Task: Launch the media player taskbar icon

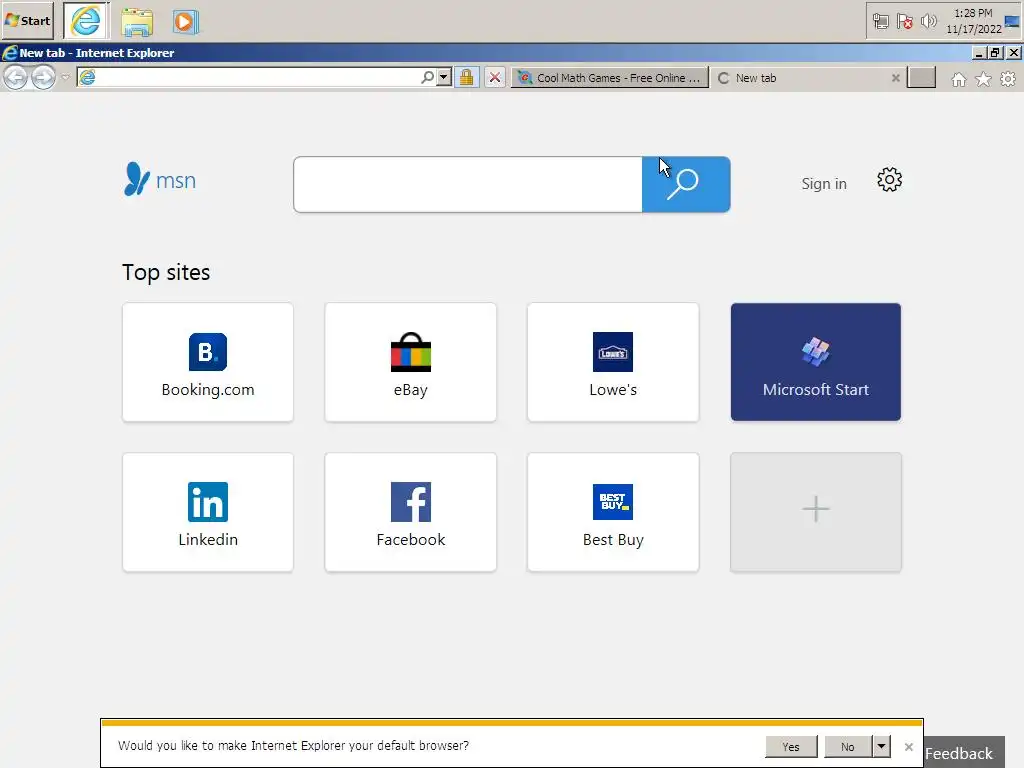Action: coord(185,22)
